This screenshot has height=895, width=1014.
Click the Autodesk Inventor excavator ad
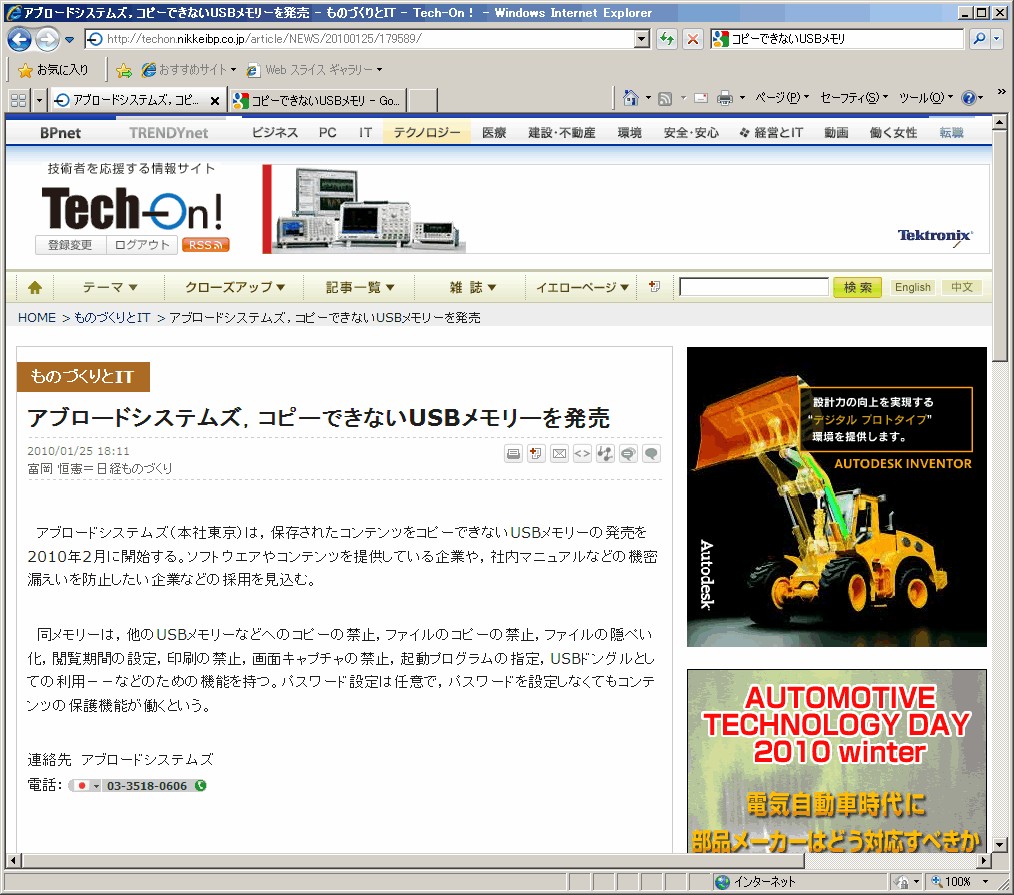click(837, 497)
